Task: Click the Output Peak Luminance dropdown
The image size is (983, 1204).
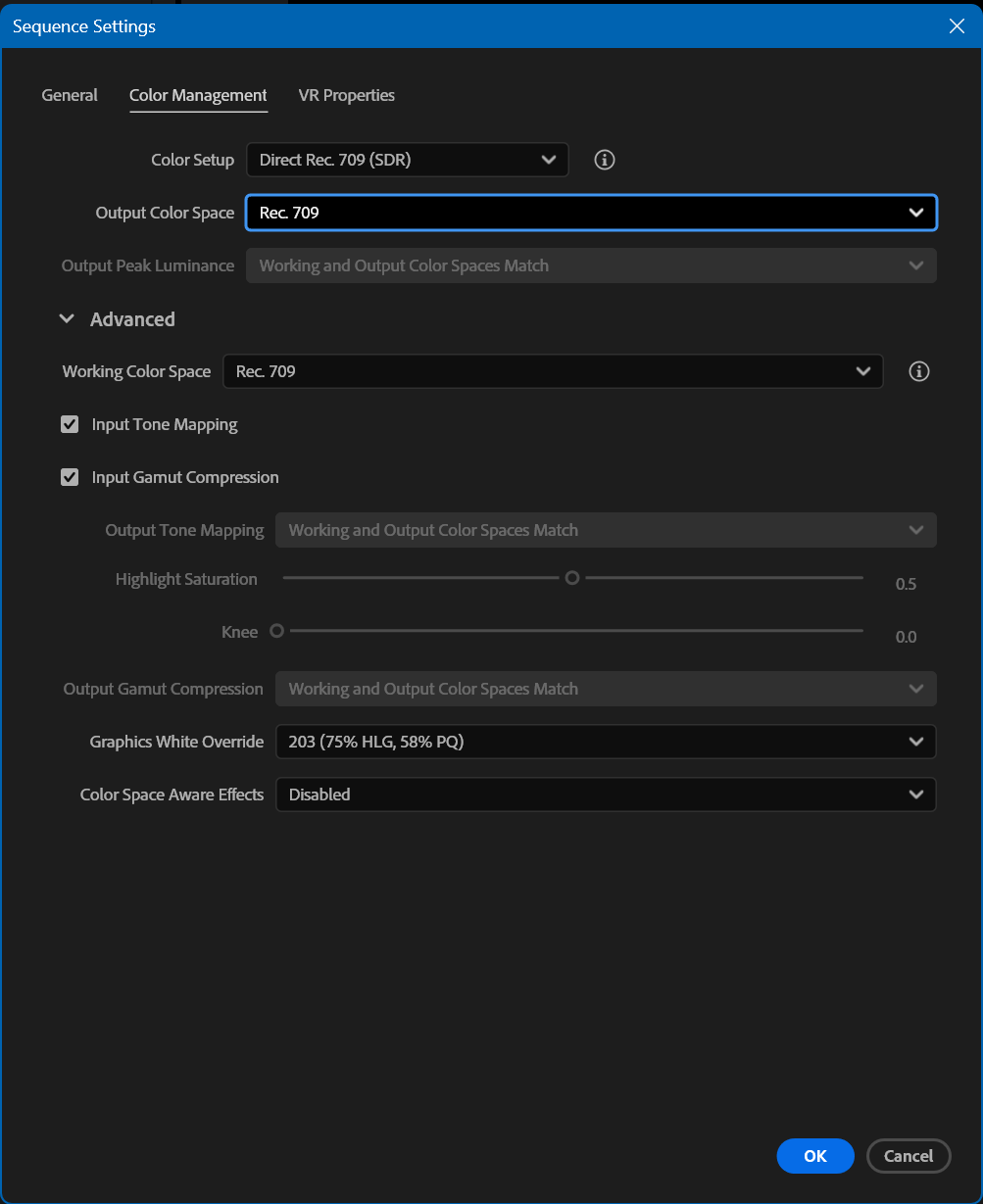Action: tap(590, 265)
